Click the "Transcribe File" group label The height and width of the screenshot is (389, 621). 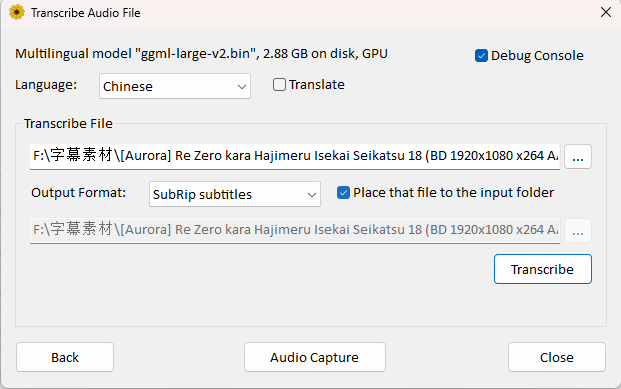(68, 124)
